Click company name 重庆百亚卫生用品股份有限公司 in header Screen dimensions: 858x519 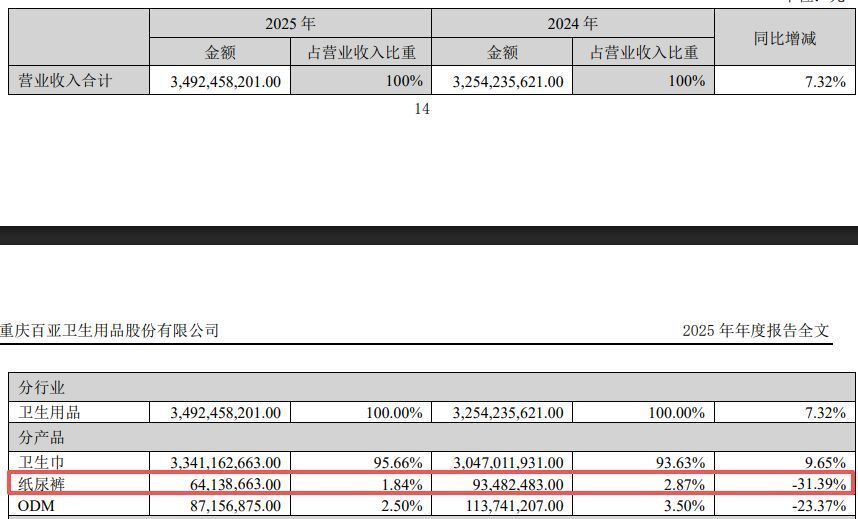[x=110, y=331]
